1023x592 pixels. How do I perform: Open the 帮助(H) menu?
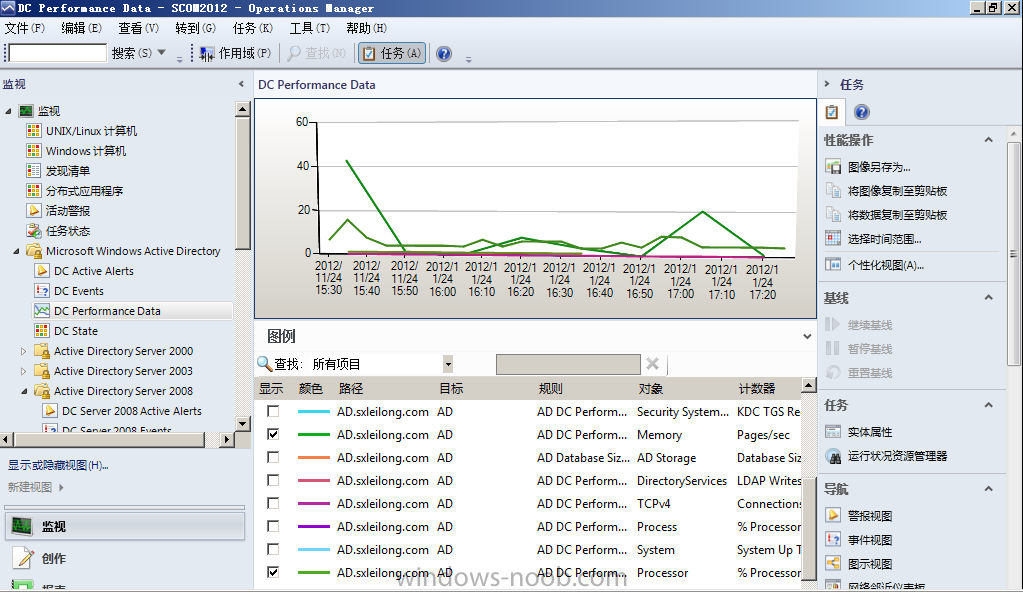366,28
